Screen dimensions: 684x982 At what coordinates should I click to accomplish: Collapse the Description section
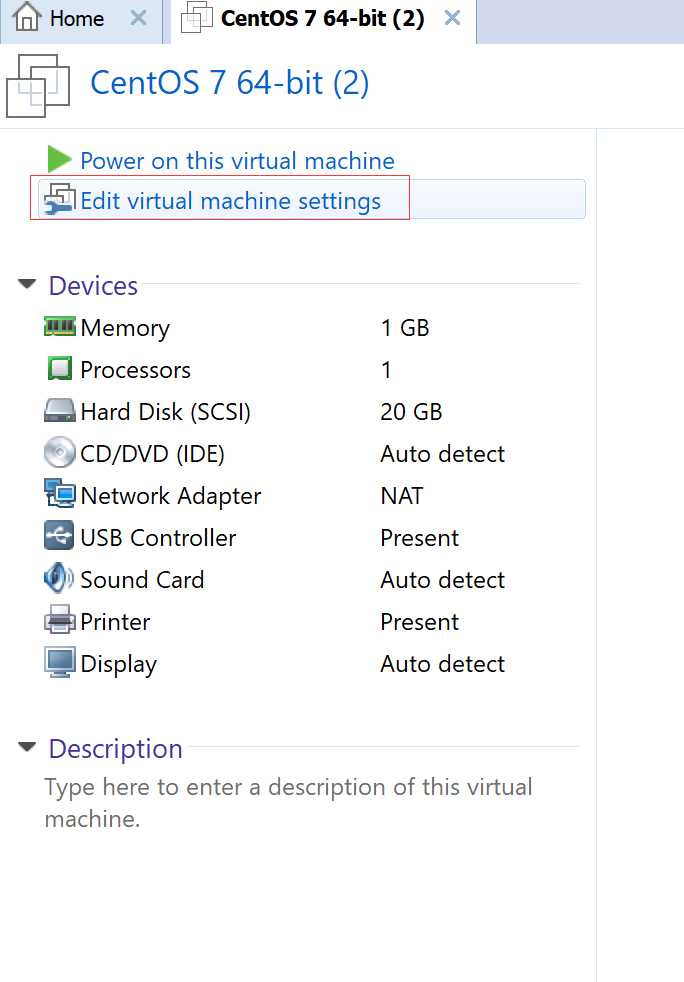pos(27,747)
